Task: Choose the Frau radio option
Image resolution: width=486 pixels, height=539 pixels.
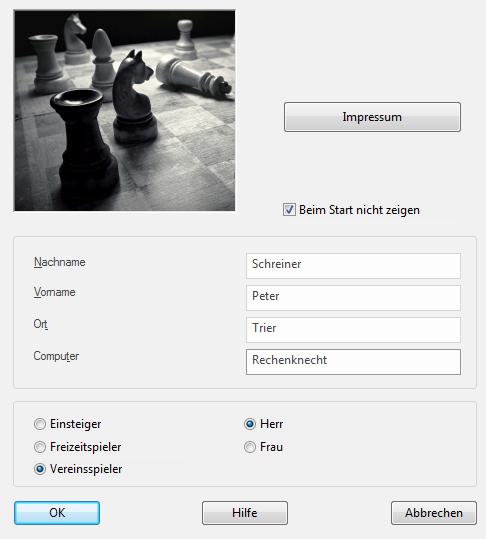Action: point(250,447)
